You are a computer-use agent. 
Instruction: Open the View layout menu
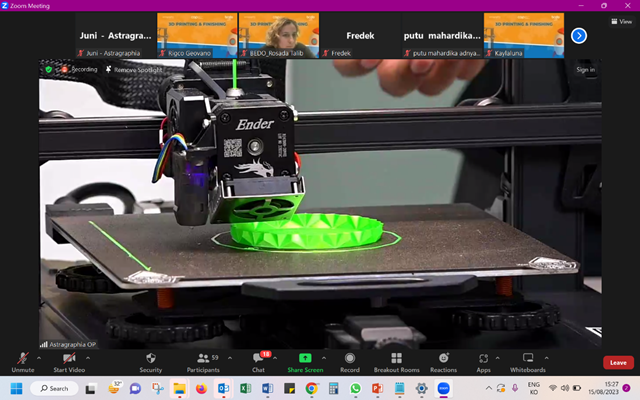(622, 21)
